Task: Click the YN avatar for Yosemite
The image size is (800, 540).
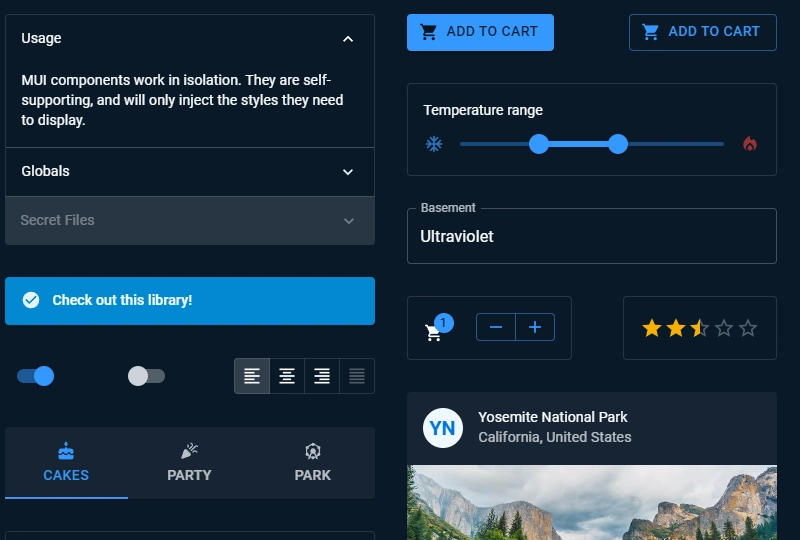Action: [442, 428]
